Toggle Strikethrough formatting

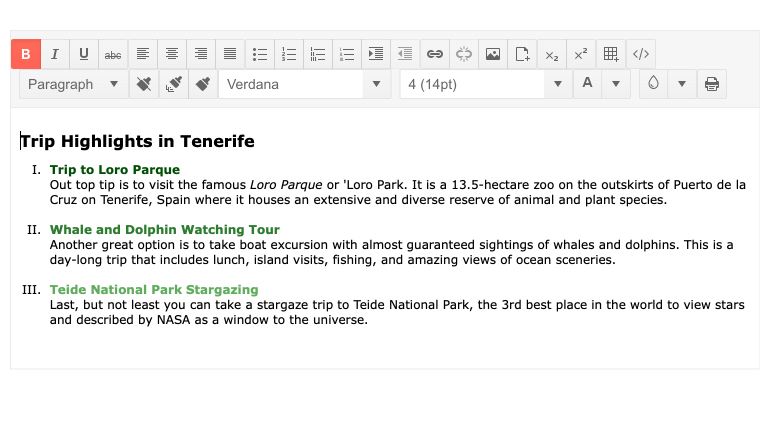tap(113, 54)
